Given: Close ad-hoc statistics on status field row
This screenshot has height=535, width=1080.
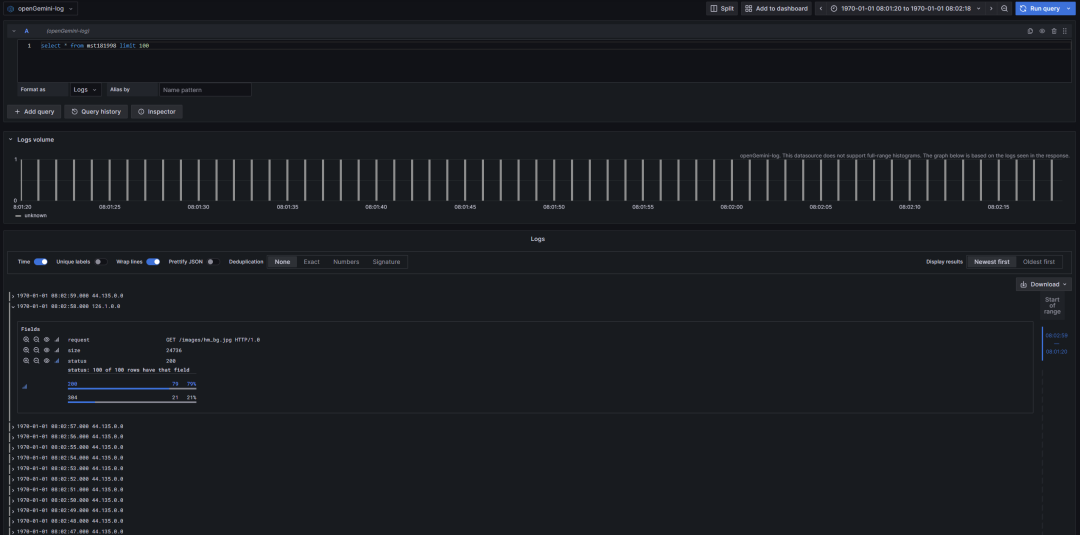Looking at the screenshot, I should coord(56,360).
